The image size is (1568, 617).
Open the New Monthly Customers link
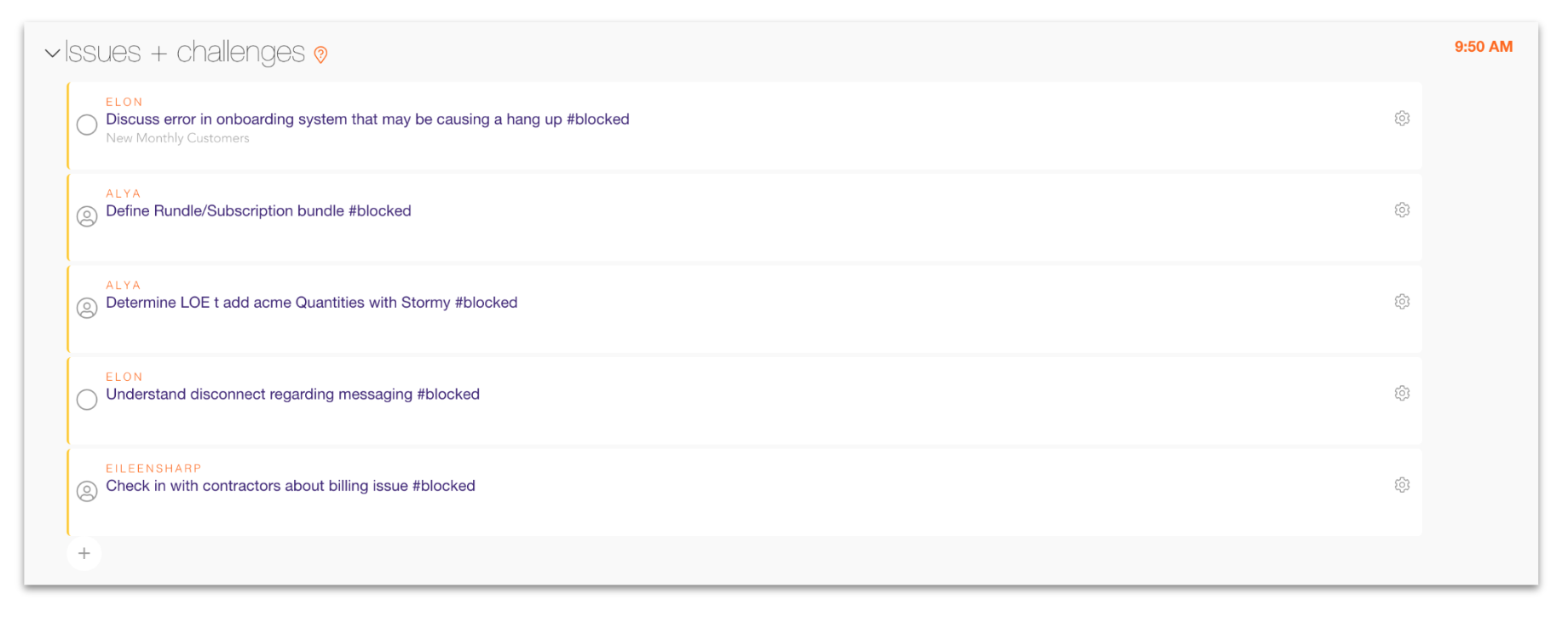pyautogui.click(x=177, y=138)
